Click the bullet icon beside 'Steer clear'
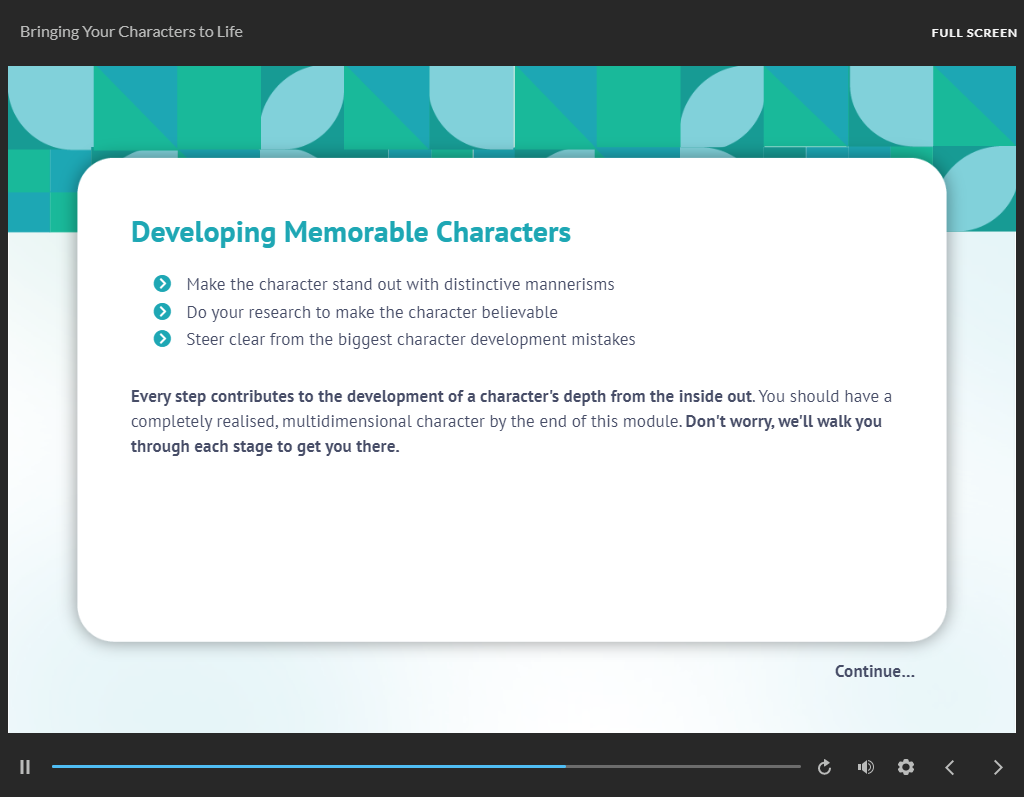Image resolution: width=1024 pixels, height=797 pixels. (x=163, y=339)
